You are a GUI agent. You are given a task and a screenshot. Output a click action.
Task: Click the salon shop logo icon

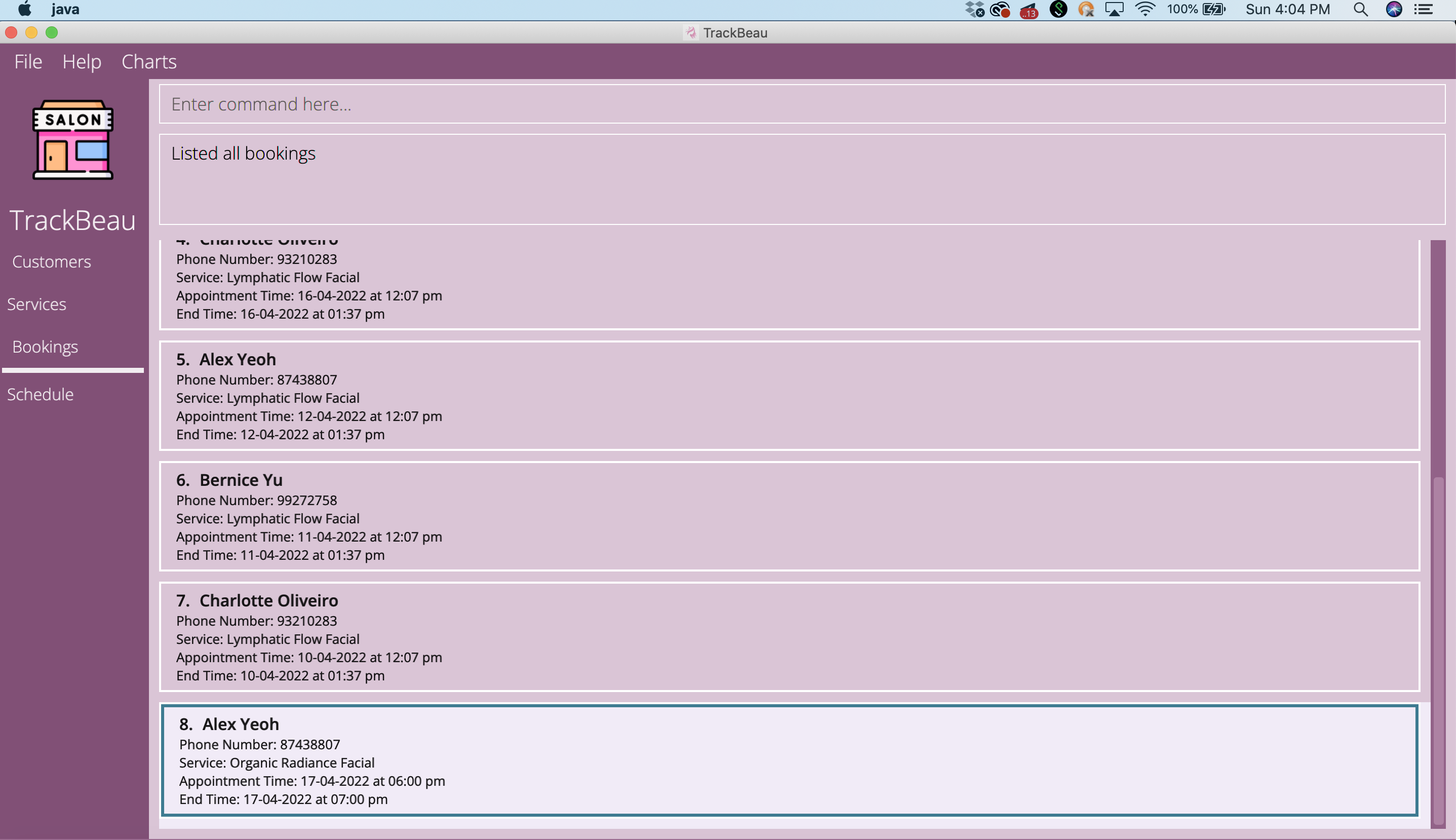pos(72,140)
